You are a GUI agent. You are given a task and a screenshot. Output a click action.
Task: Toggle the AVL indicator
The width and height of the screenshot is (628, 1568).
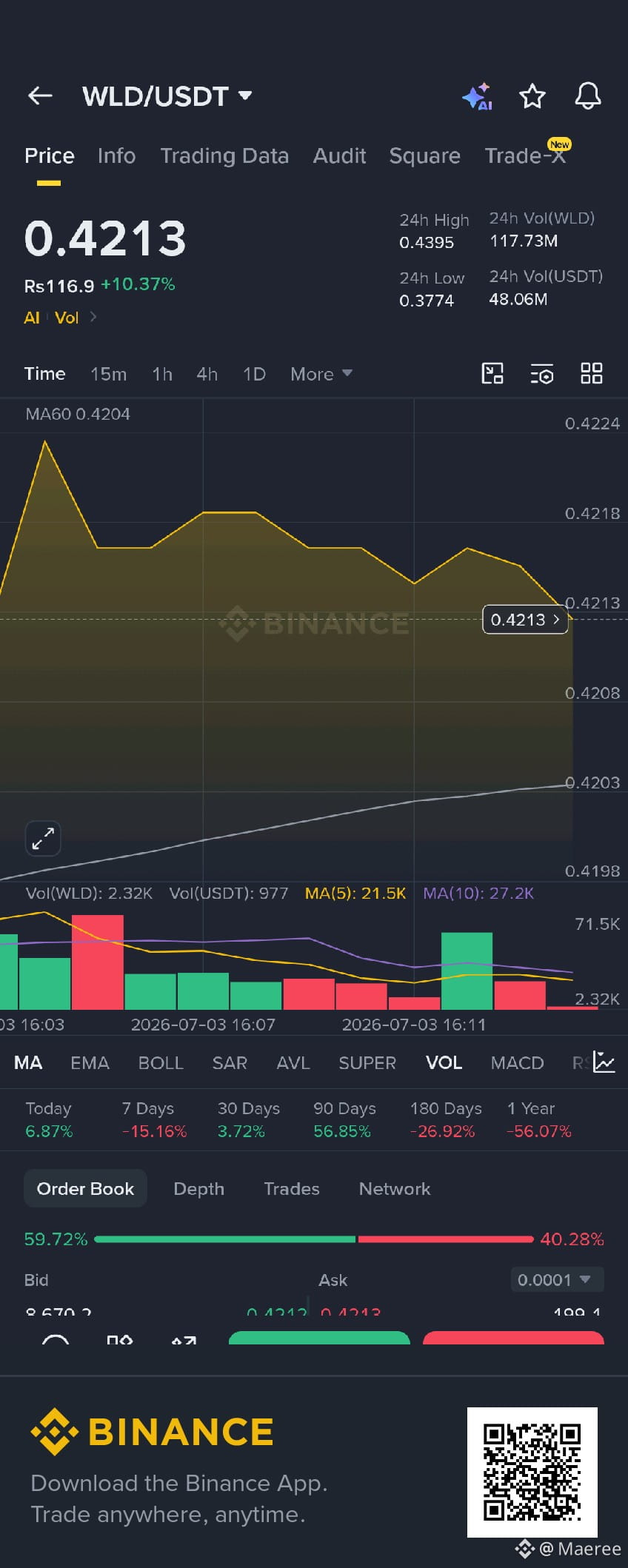coord(293,1063)
